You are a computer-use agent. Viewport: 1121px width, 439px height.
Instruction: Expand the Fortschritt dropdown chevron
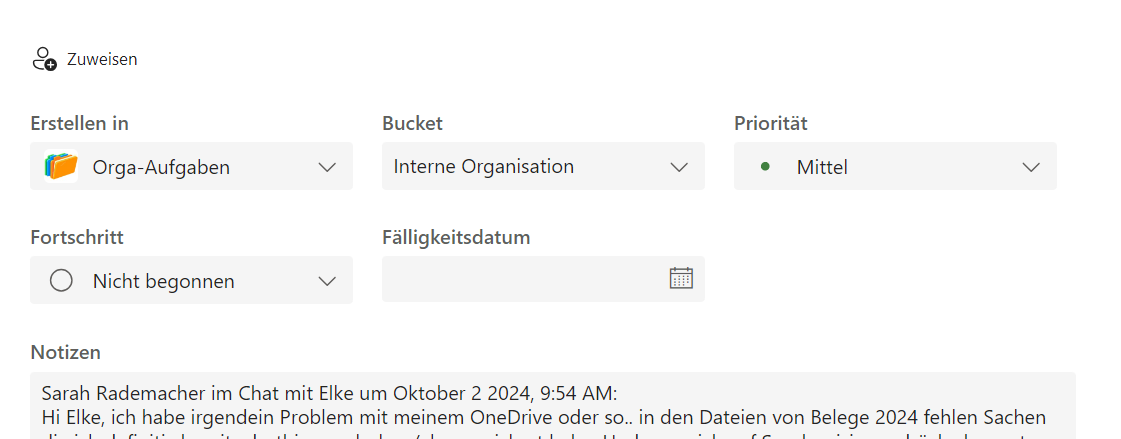pos(327,281)
